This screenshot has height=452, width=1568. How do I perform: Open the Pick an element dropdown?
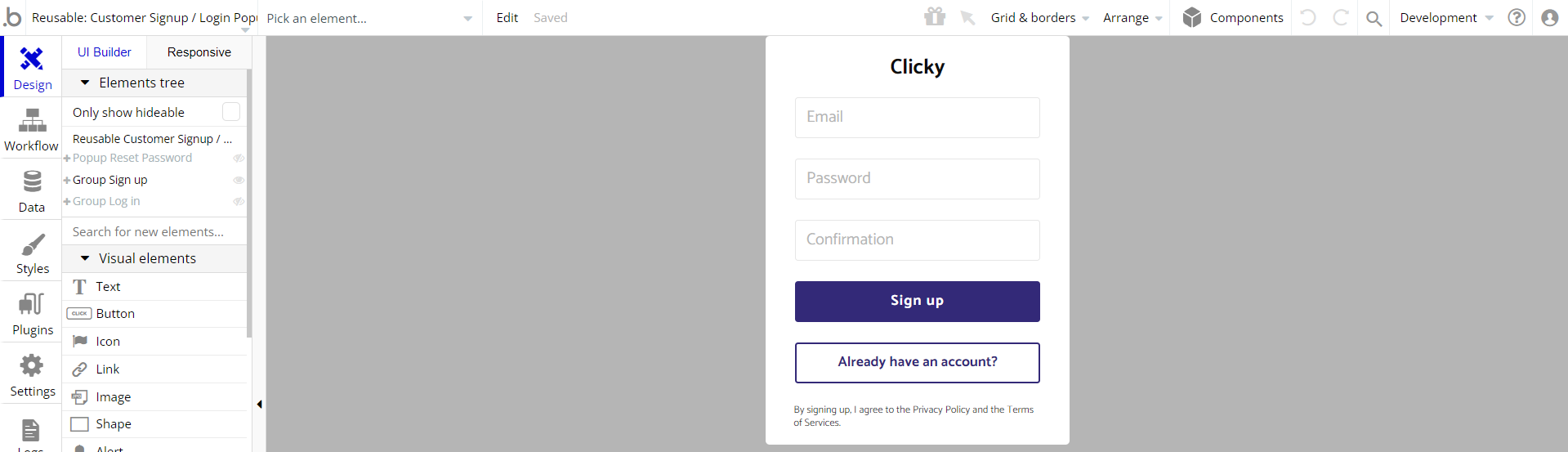coord(369,18)
